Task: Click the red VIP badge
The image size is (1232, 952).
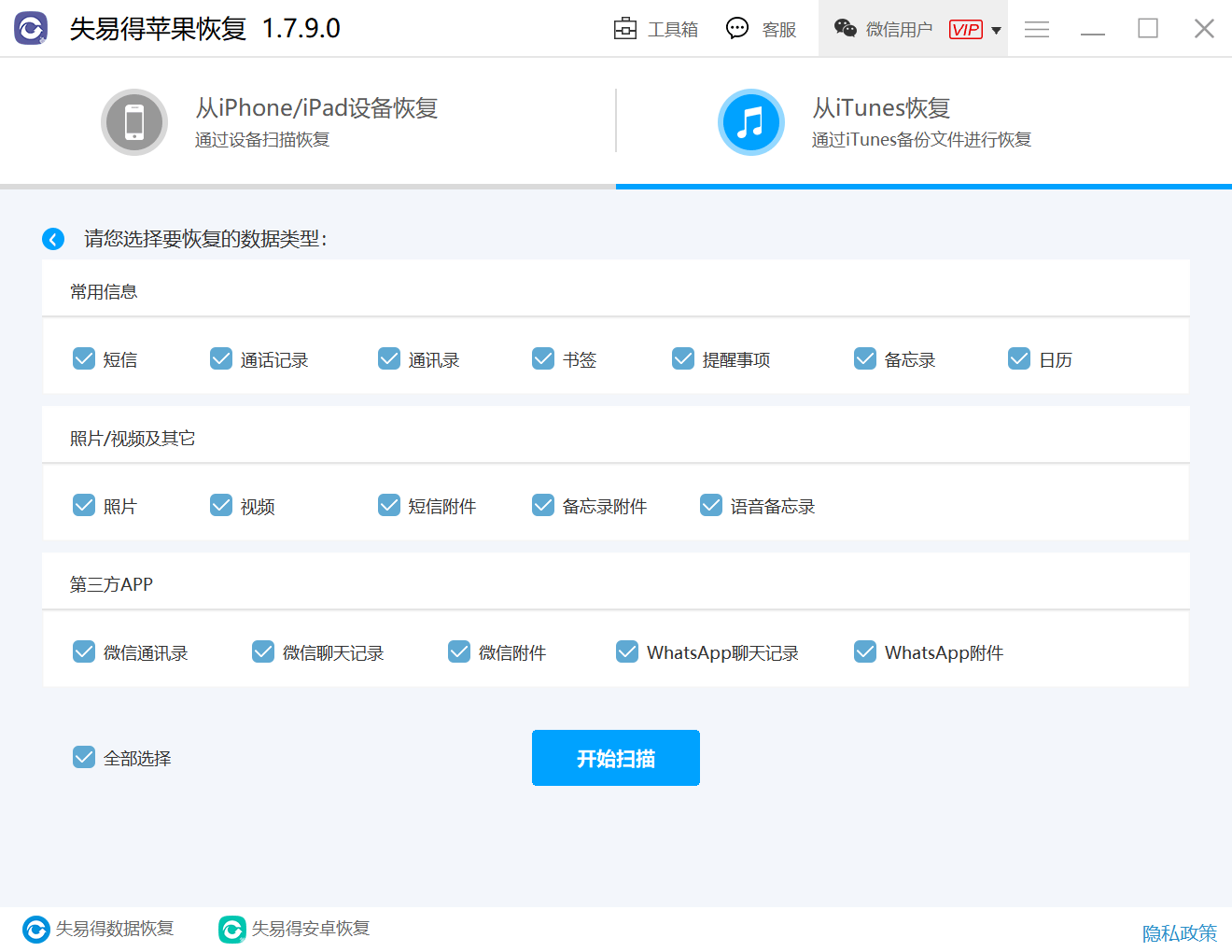Action: (965, 30)
